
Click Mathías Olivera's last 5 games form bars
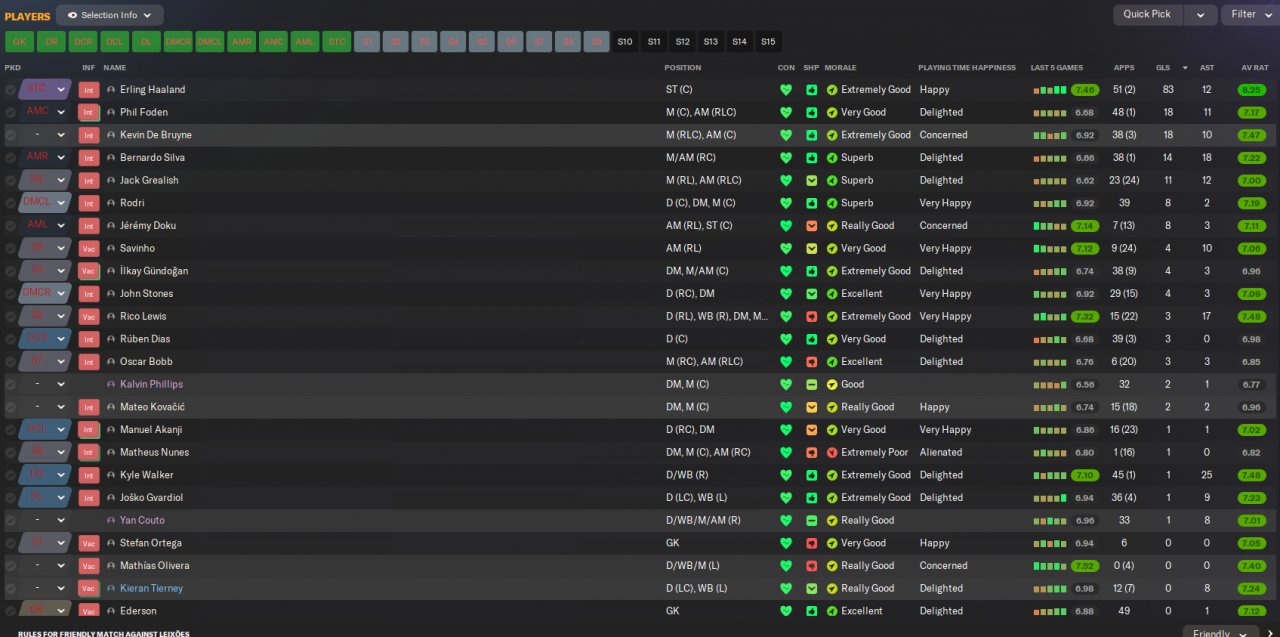click(x=1050, y=566)
